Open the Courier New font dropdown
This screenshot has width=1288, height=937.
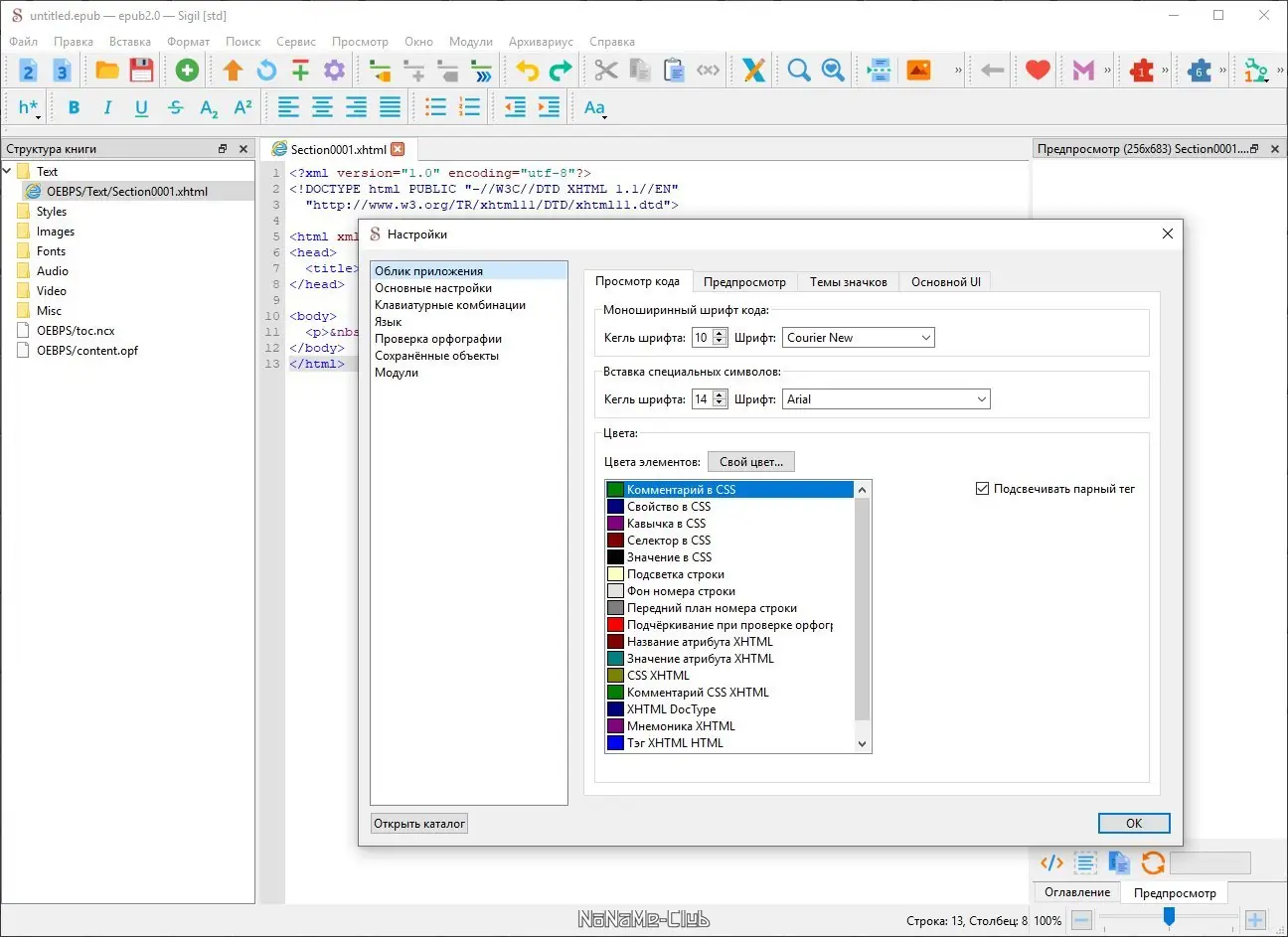[x=858, y=338]
